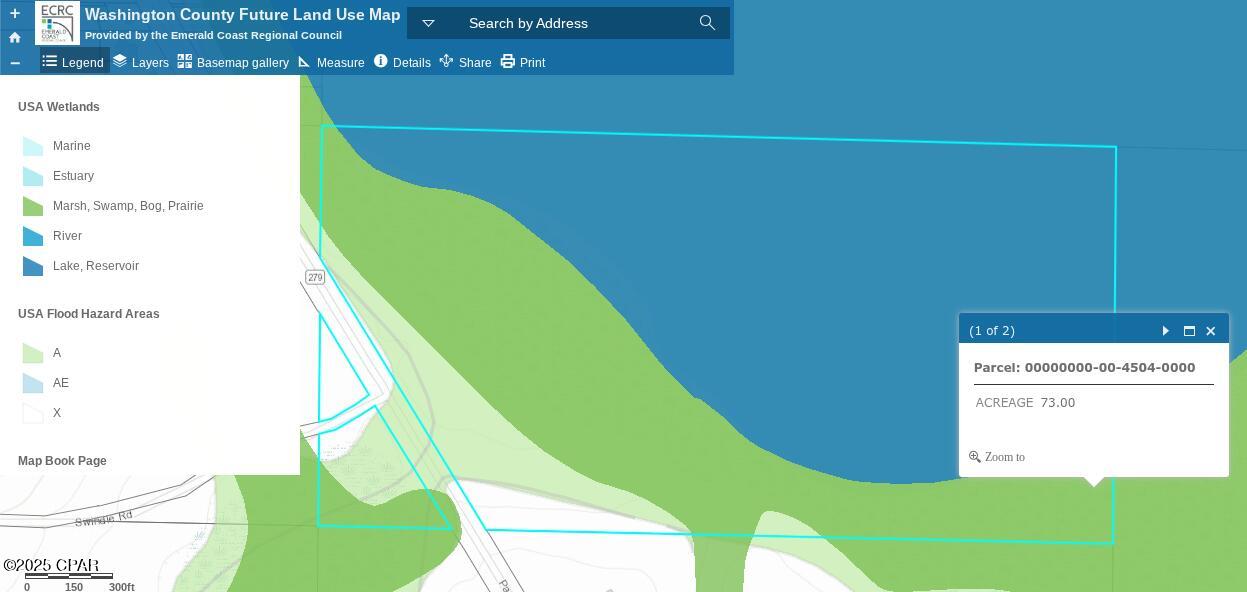This screenshot has height=592, width=1247.
Task: Maximize the parcel popup window
Action: [x=1189, y=331]
